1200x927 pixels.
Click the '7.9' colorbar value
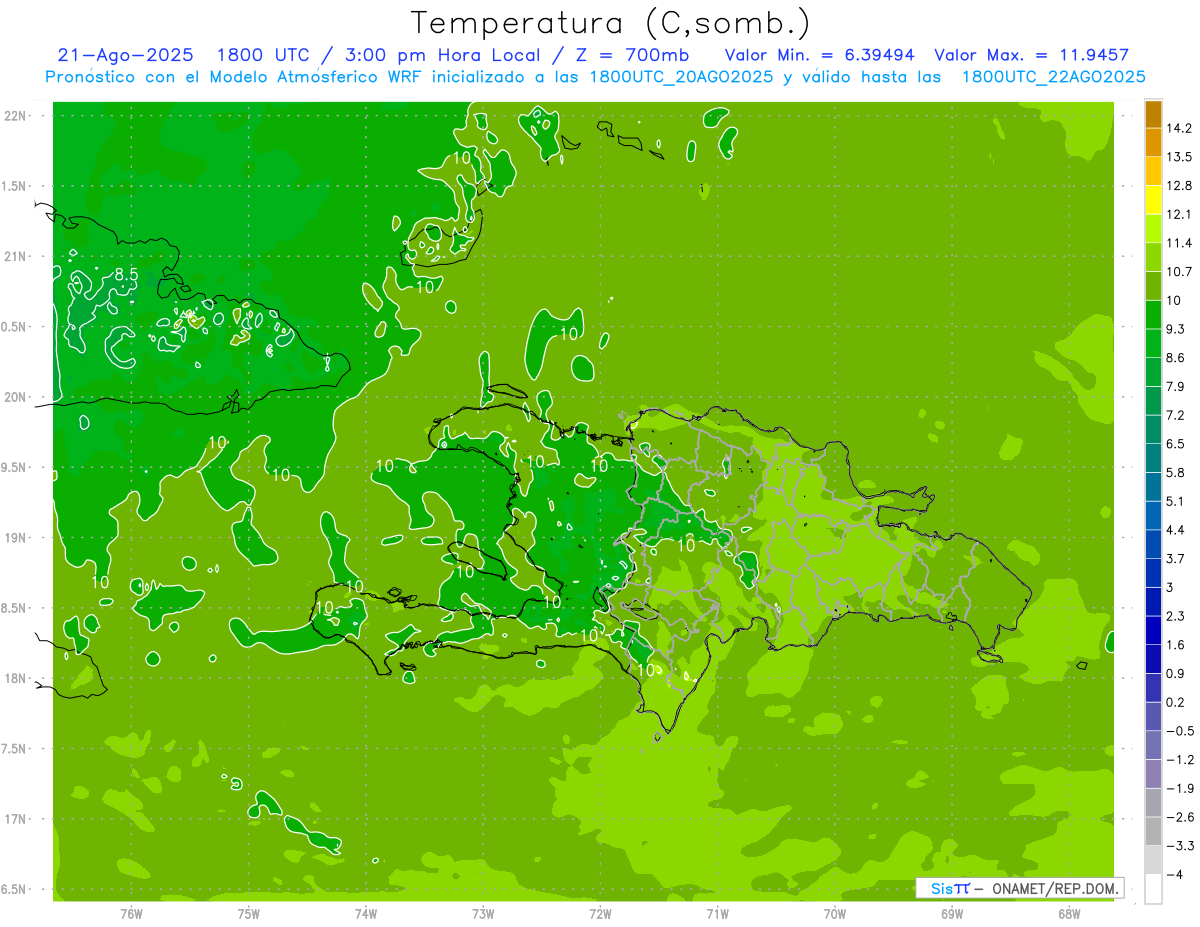pyautogui.click(x=1176, y=386)
